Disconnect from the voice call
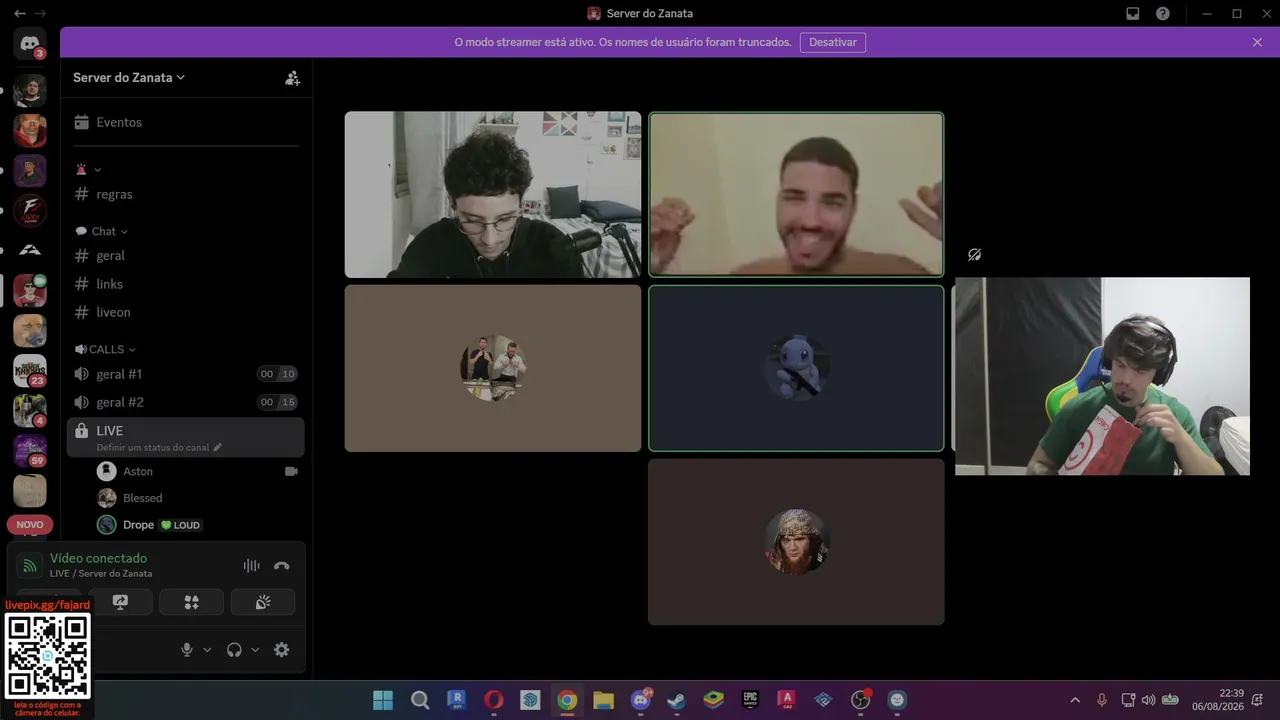The height and width of the screenshot is (720, 1280). click(x=282, y=565)
